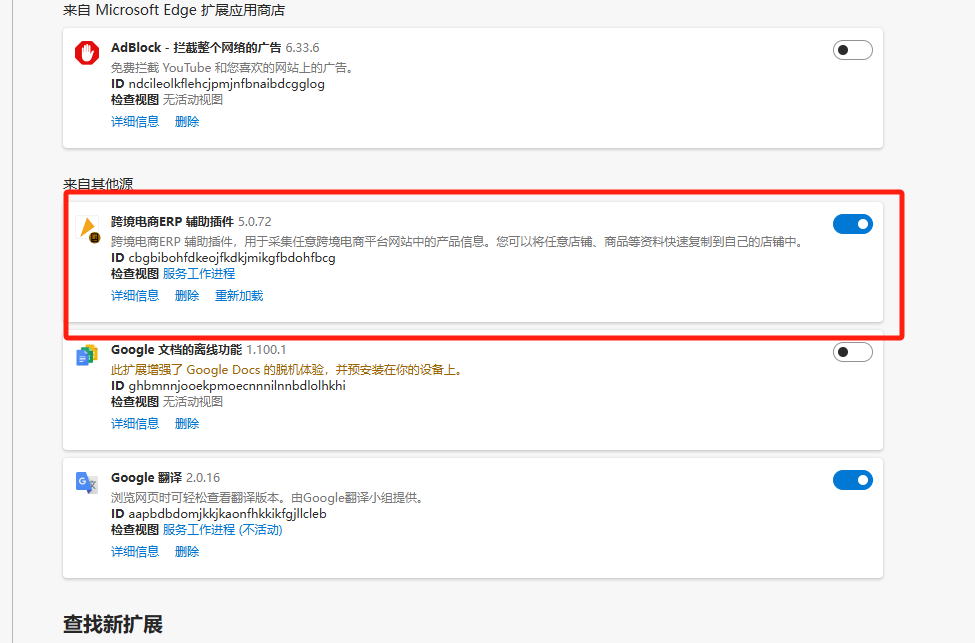View 详细信息 of 跨境电商ERP 辅助插件

(135, 295)
